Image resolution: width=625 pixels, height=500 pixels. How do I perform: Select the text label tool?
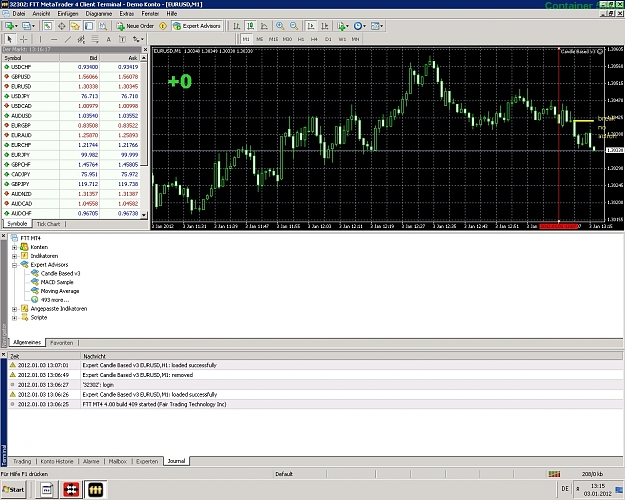click(122, 39)
